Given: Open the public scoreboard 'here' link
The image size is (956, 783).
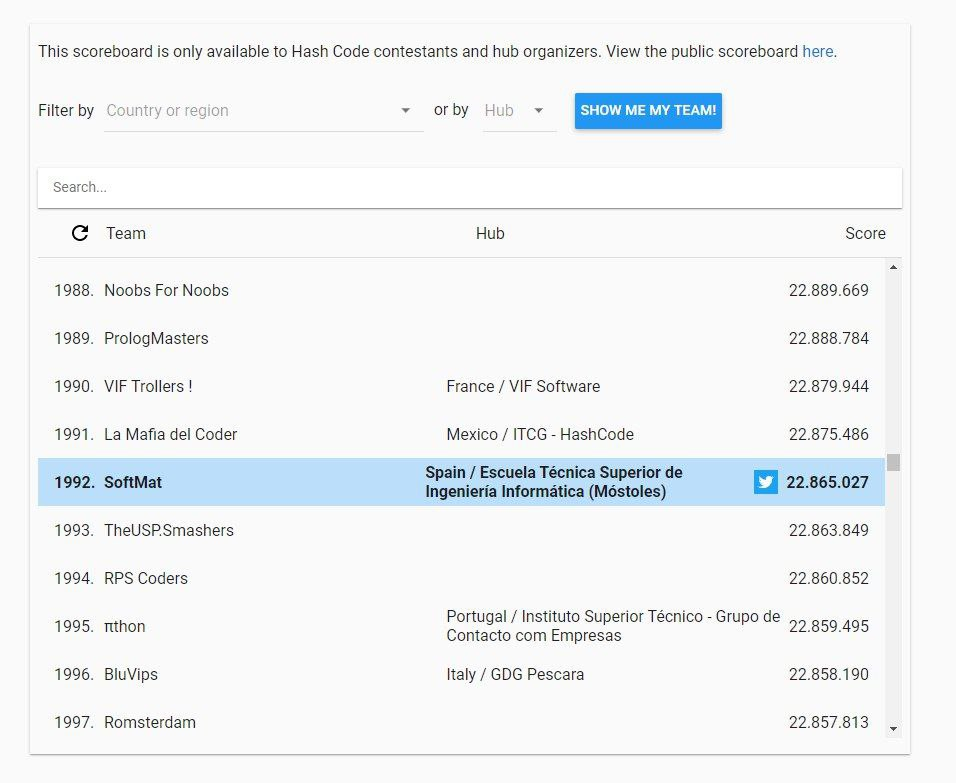Looking at the screenshot, I should coord(817,51).
